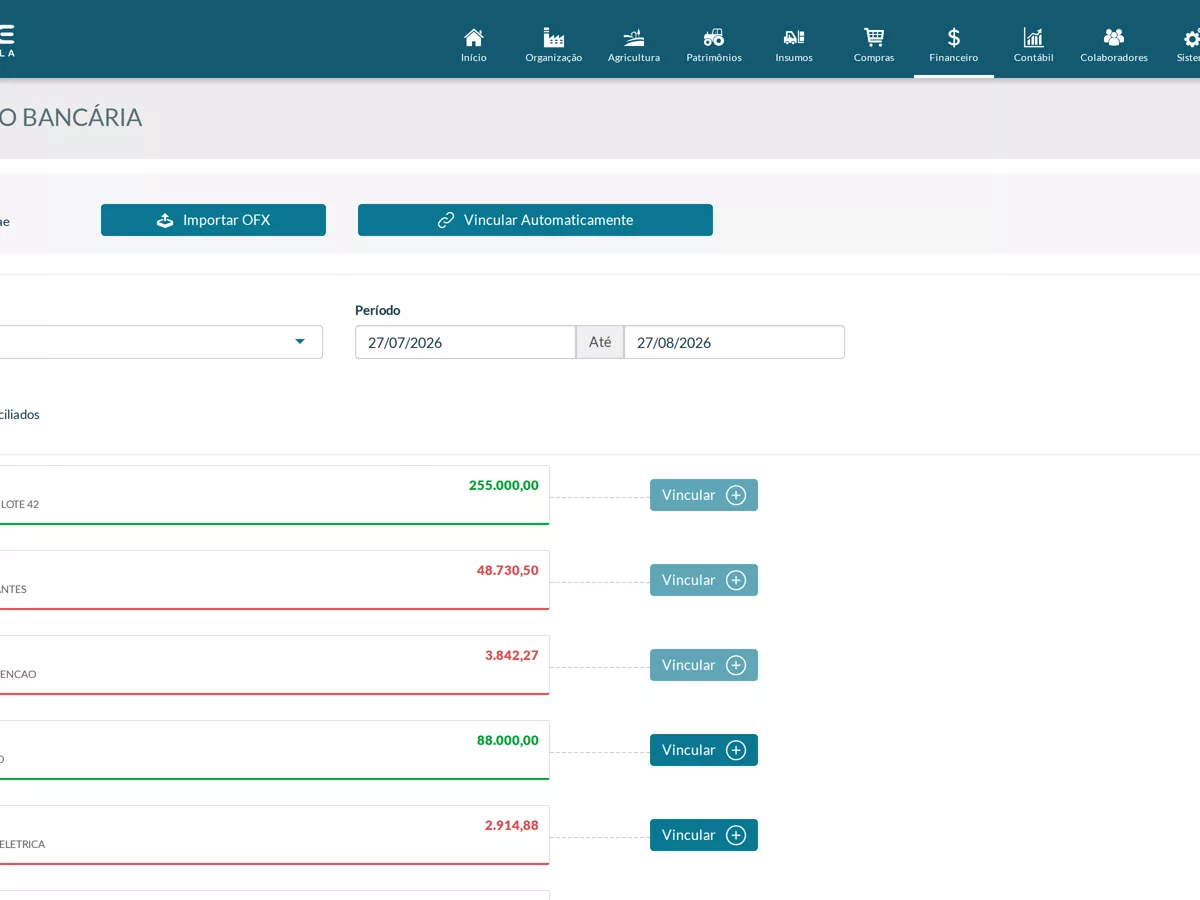The height and width of the screenshot is (900, 1200).
Task: Select the 3.842,27 debit amount
Action: 512,655
